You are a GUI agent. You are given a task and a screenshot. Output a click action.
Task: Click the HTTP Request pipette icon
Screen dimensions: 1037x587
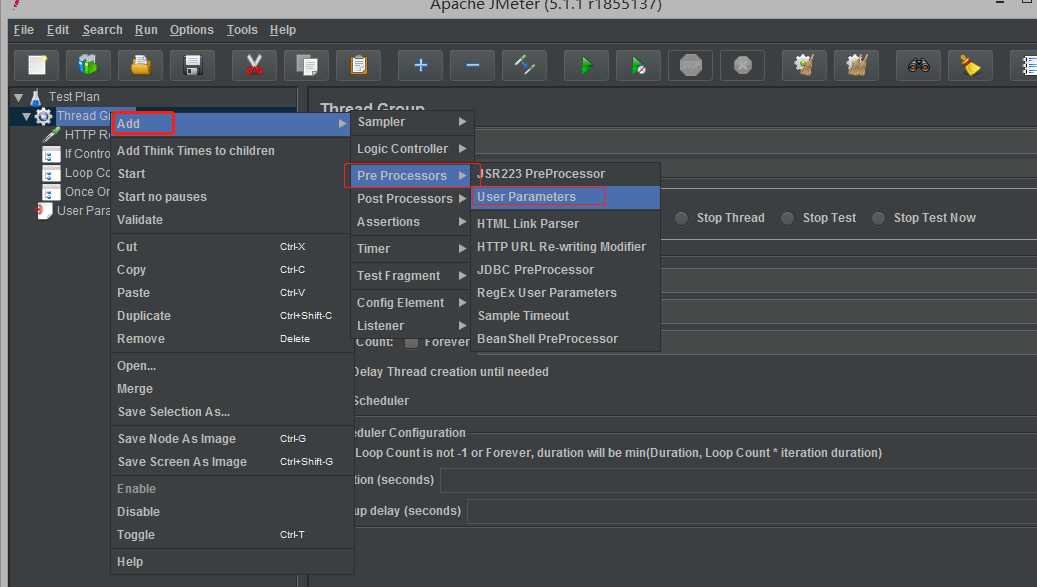(51, 135)
